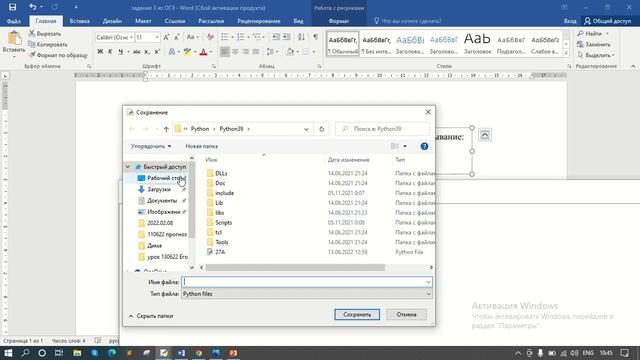
Task: Click increase font size icon
Action: [166, 37]
